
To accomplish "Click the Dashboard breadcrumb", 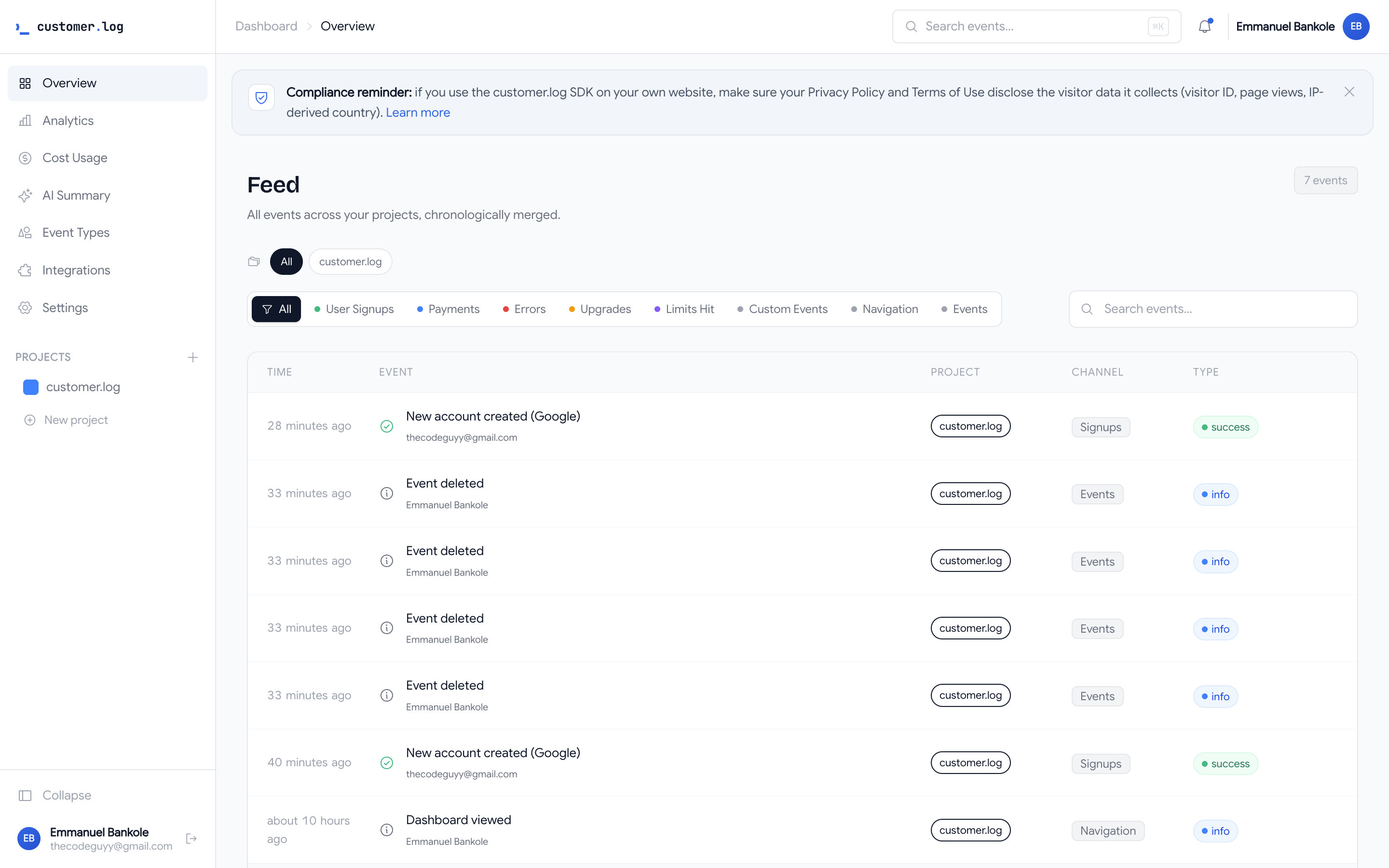I will tap(266, 27).
